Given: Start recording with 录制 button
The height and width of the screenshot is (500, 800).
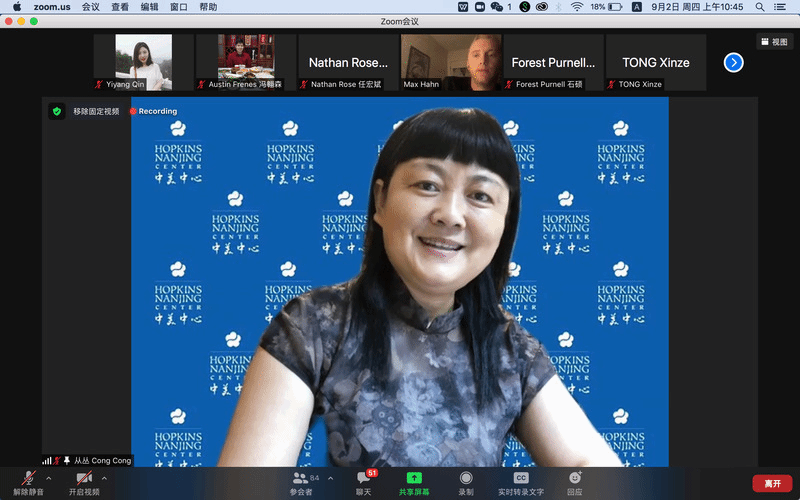Looking at the screenshot, I should 466,483.
